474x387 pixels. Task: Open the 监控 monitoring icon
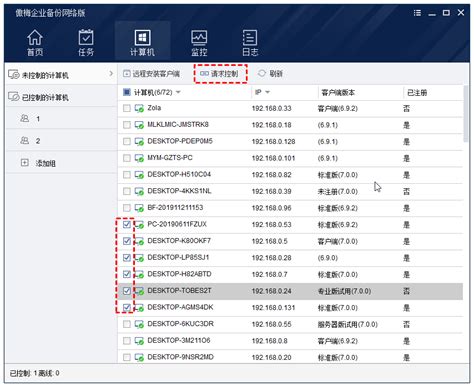(x=199, y=38)
